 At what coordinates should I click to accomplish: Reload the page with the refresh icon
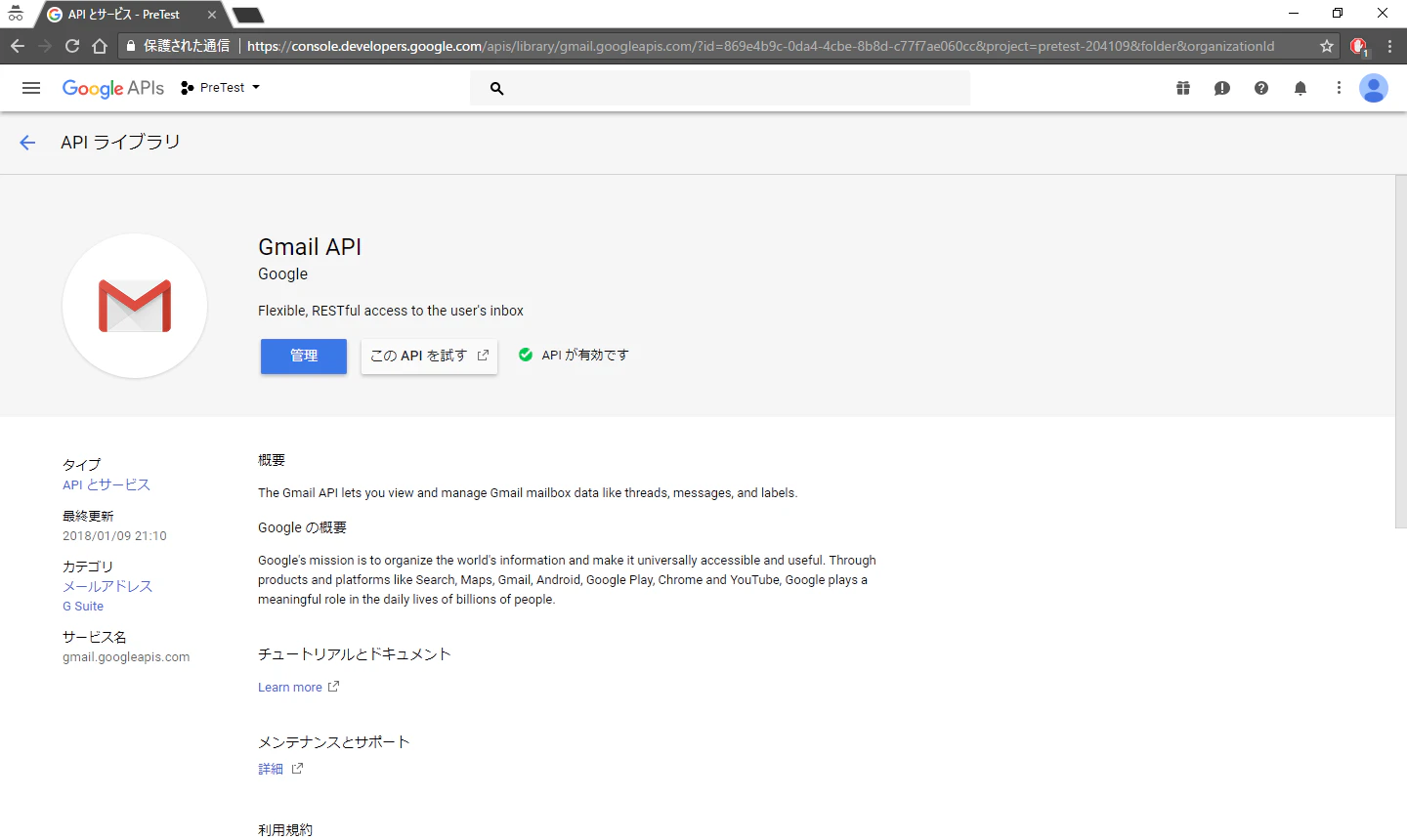(x=72, y=46)
